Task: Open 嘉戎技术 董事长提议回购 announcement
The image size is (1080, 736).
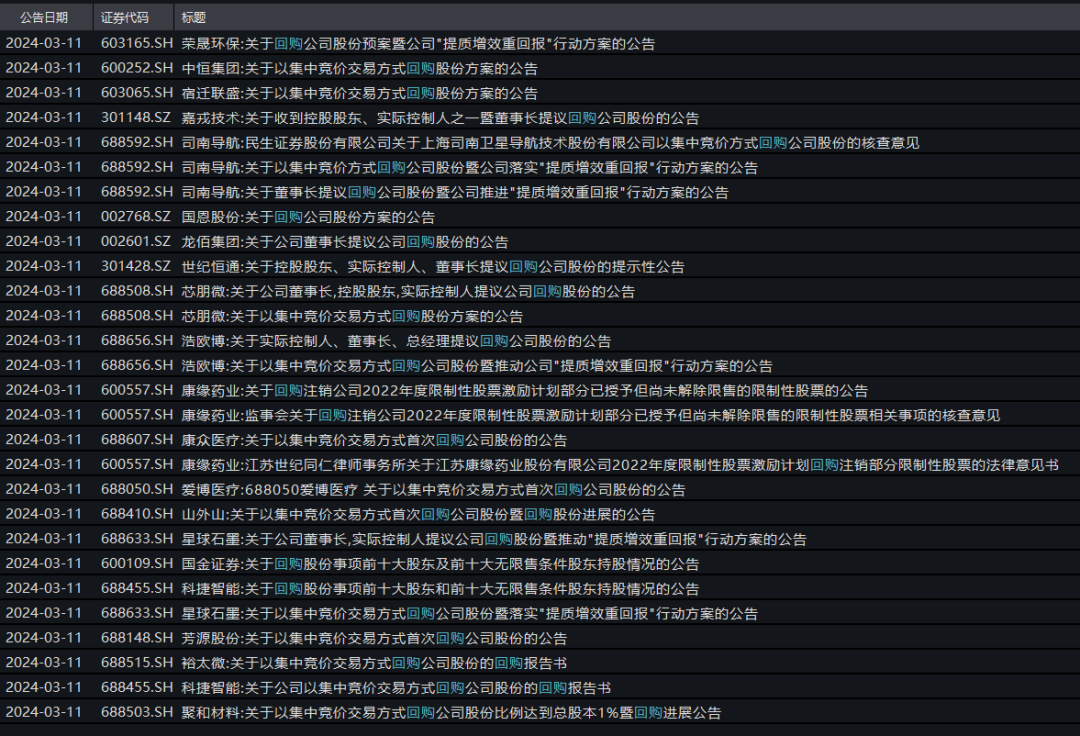Action: (440, 118)
